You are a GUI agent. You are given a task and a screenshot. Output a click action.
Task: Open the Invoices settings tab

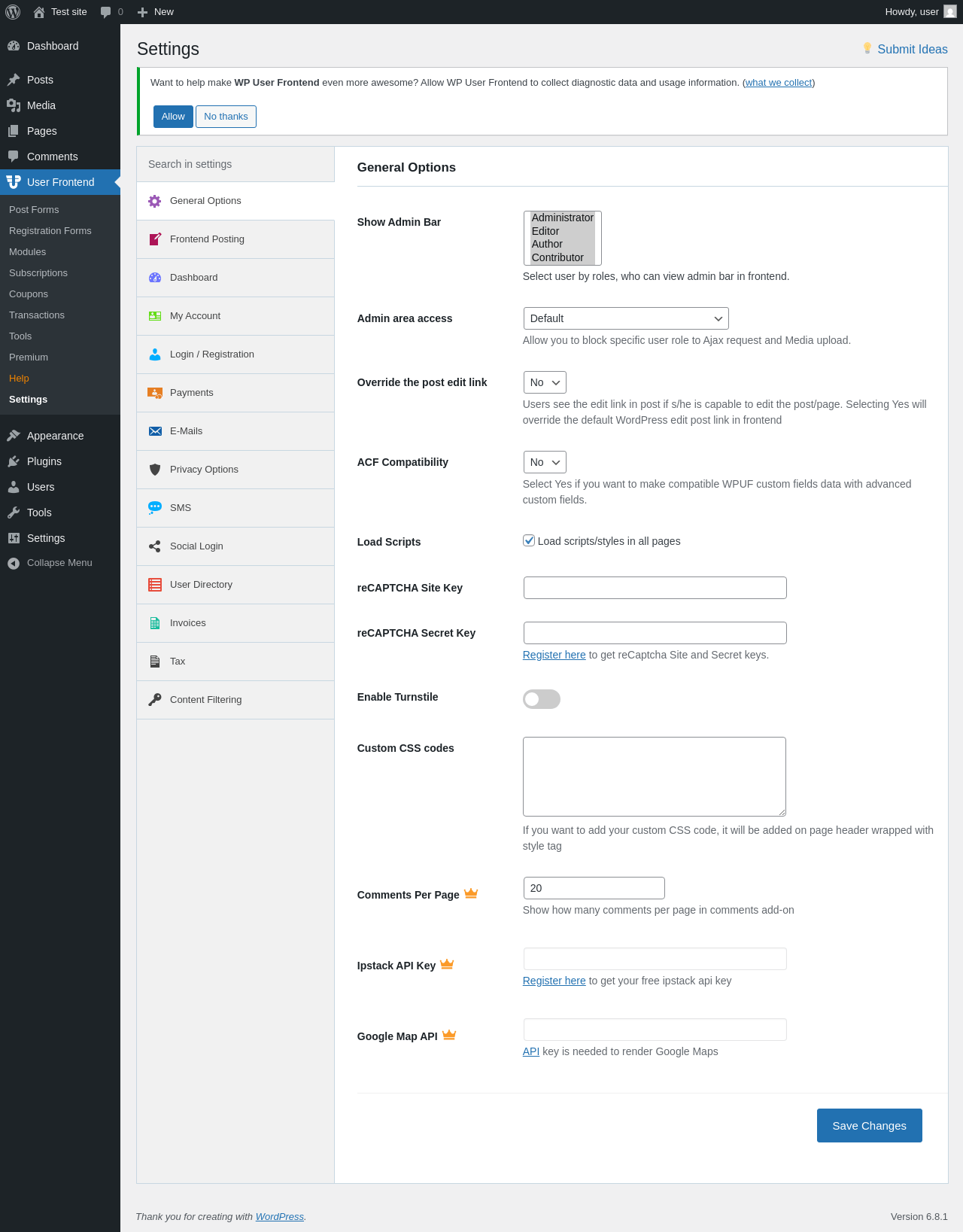click(235, 623)
